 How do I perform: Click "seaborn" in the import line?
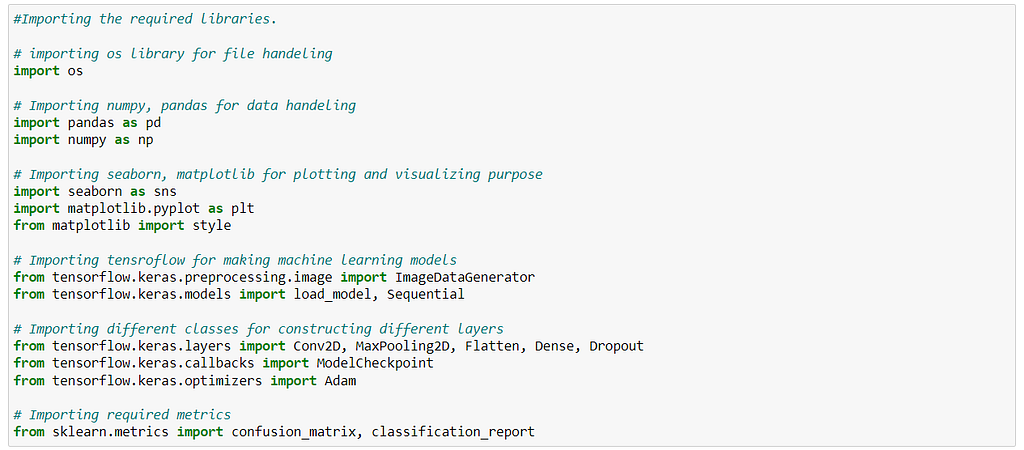(x=91, y=192)
